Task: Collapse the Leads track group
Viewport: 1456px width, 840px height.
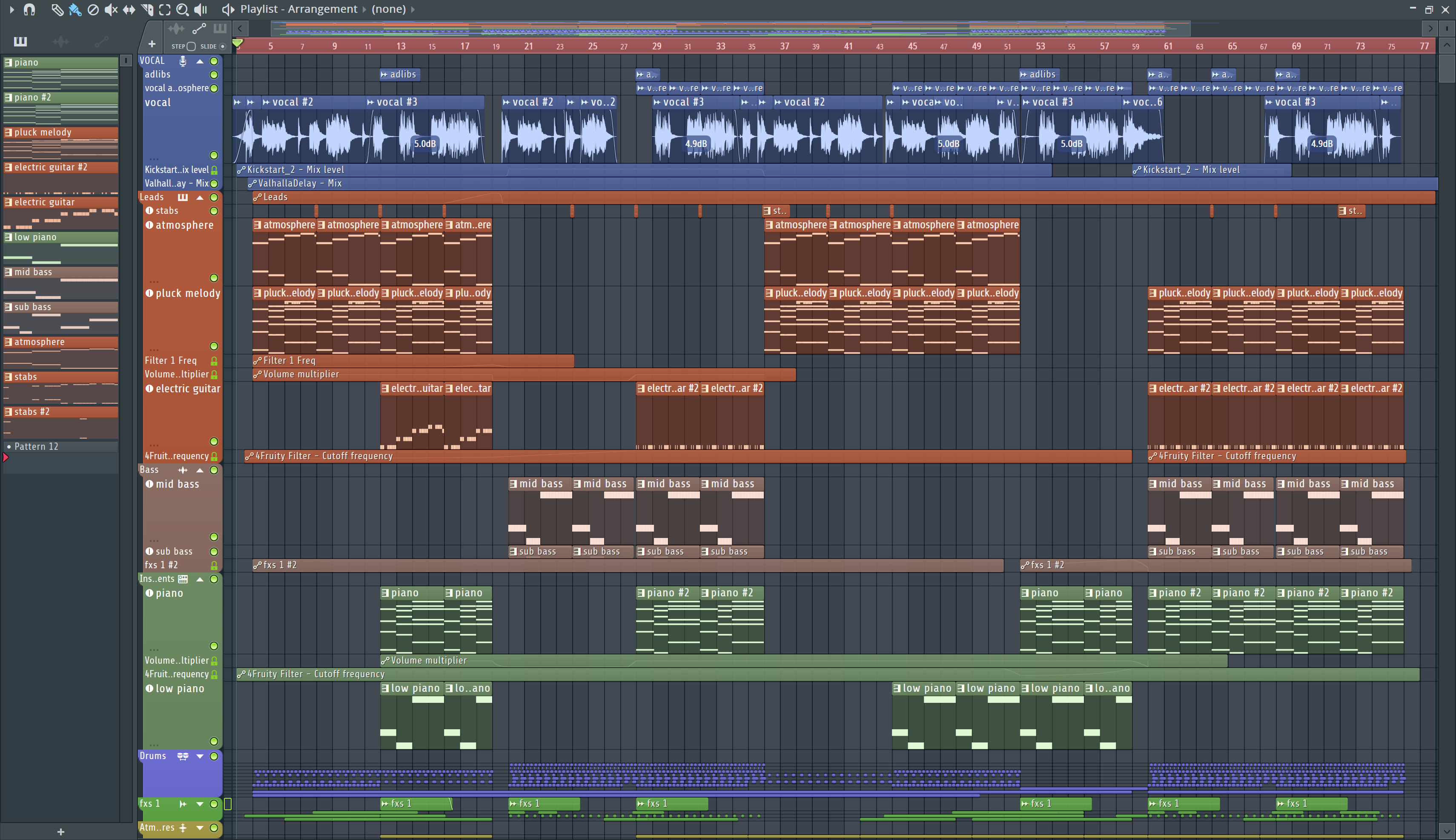Action: 200,197
